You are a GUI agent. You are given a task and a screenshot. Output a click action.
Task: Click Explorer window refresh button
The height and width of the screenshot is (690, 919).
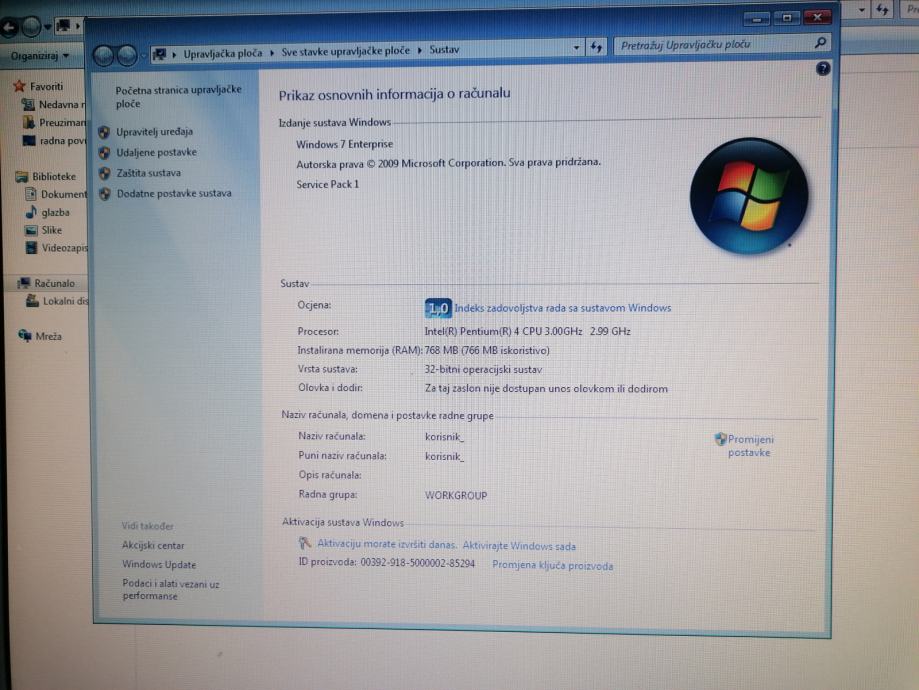[x=882, y=9]
